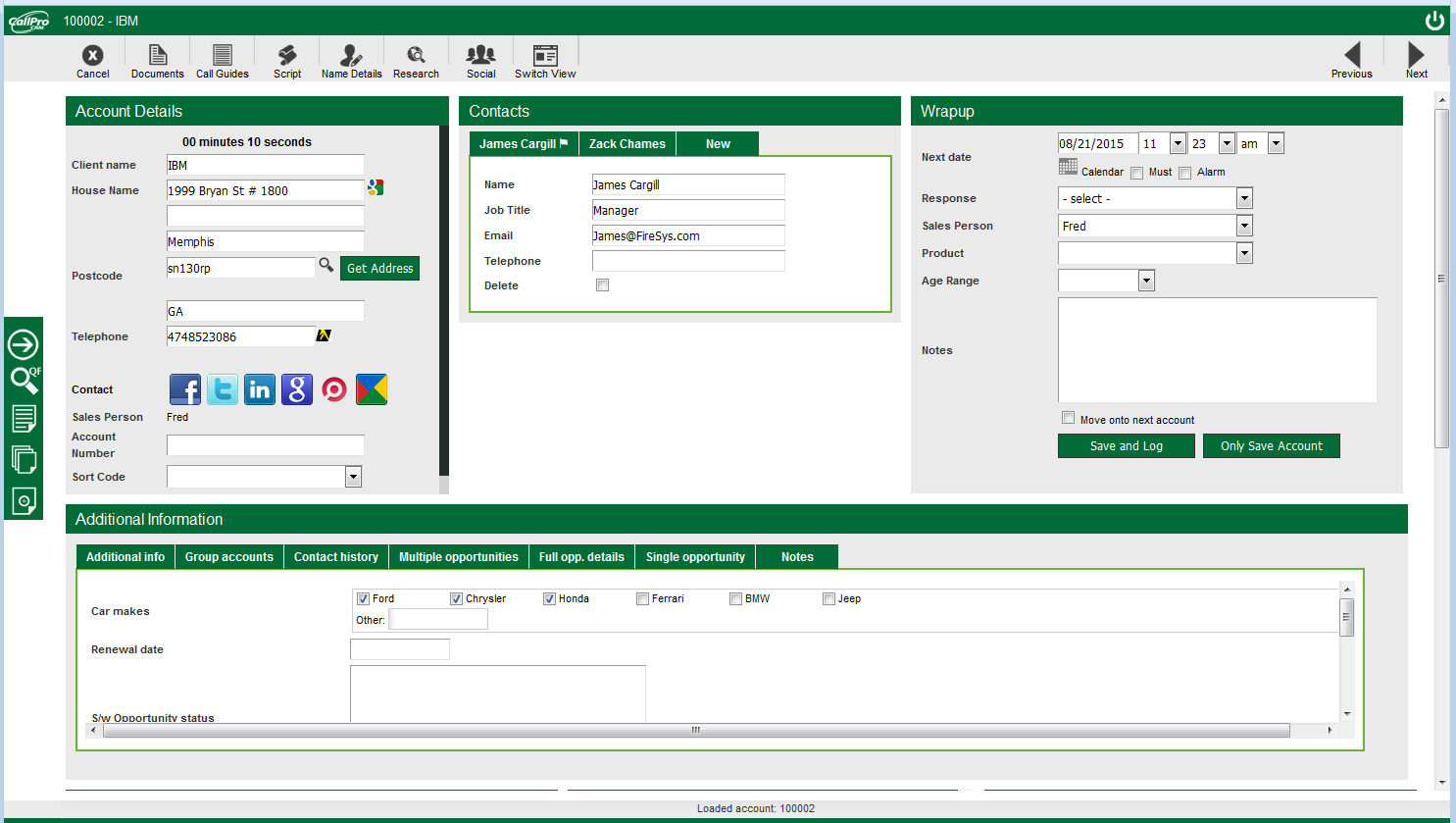Click the stacked pages icon in left sidebar
This screenshot has height=823, width=1456.
point(24,459)
